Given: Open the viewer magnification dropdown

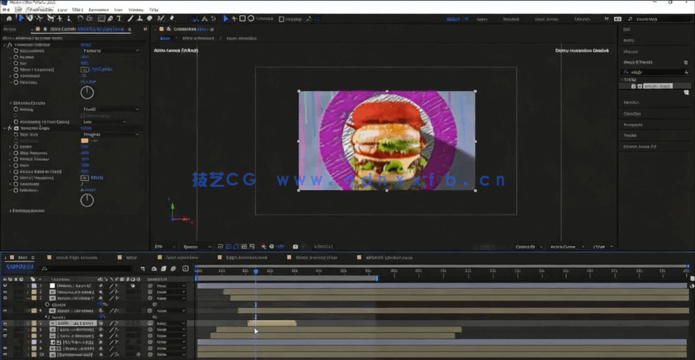Looking at the screenshot, I should pos(163,247).
